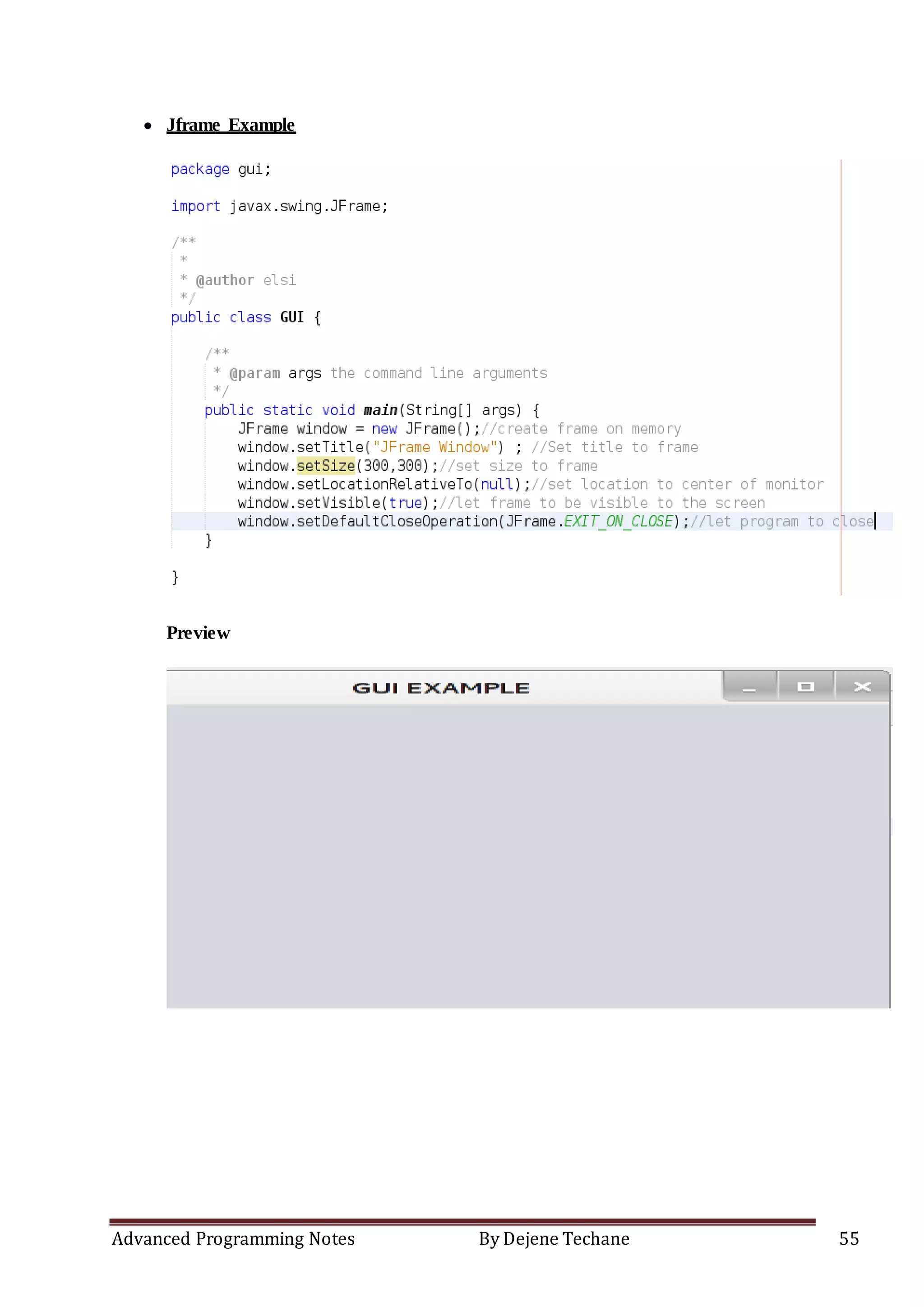The width and height of the screenshot is (924, 1307).
Task: Click the package gui; line
Action: (x=221, y=169)
